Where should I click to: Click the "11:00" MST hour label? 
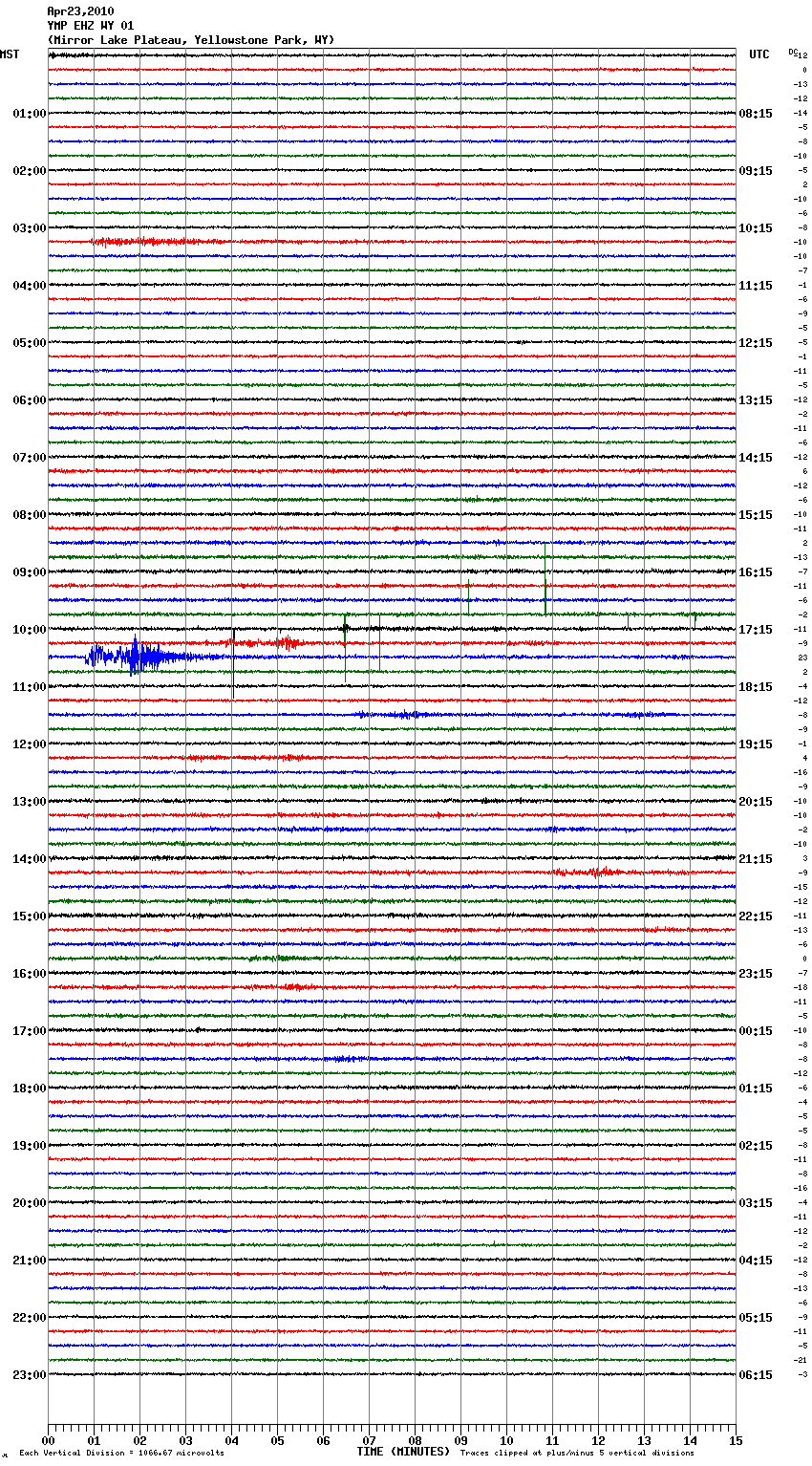coord(29,687)
